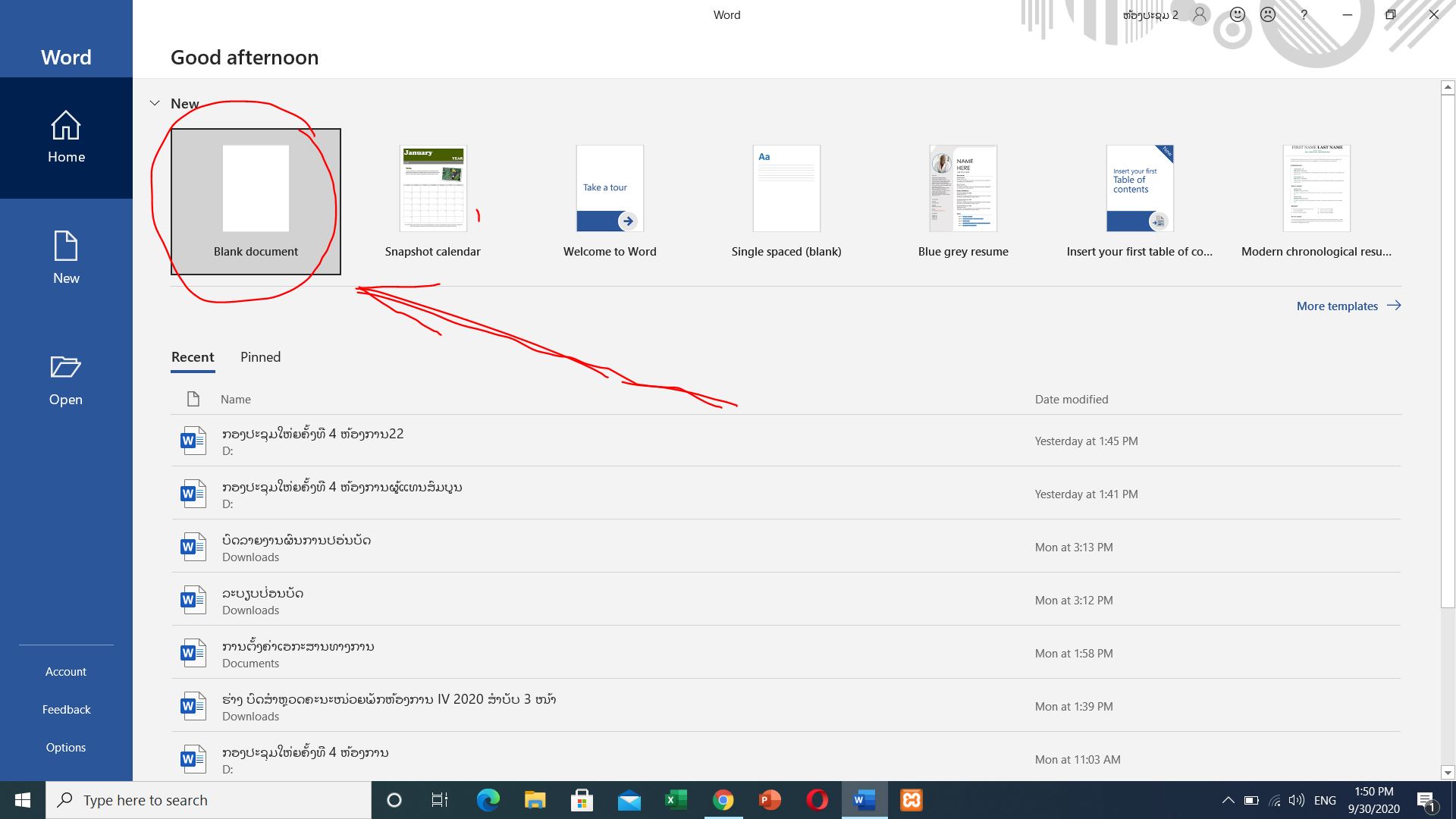
Task: Launch Opera browser from taskbar
Action: (817, 800)
